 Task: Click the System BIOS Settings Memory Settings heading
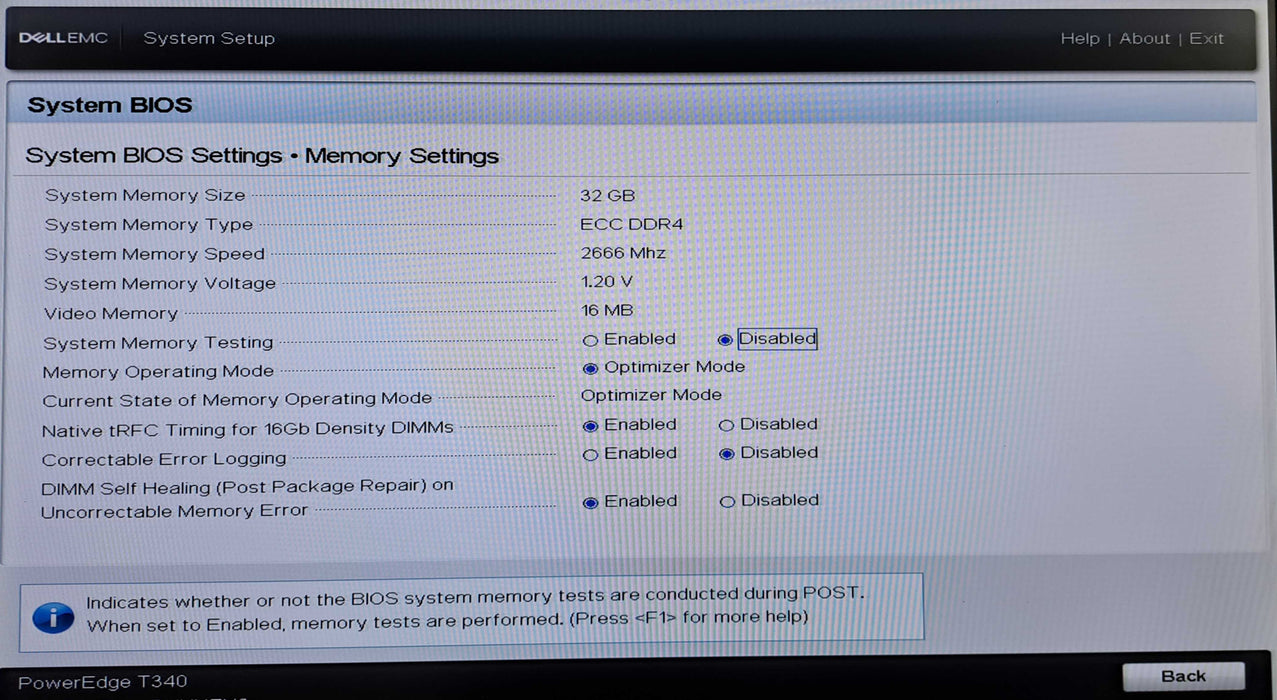click(x=262, y=156)
